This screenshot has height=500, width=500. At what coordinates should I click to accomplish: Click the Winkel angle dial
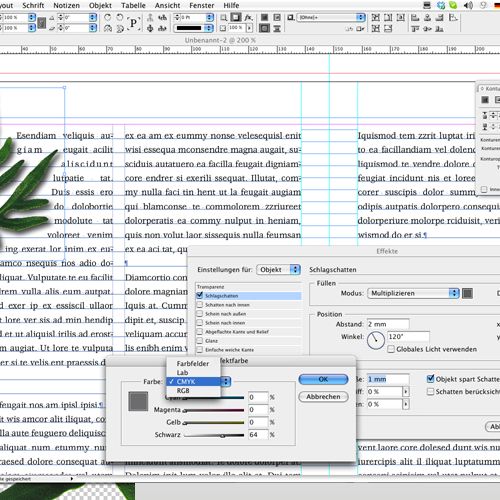[376, 340]
